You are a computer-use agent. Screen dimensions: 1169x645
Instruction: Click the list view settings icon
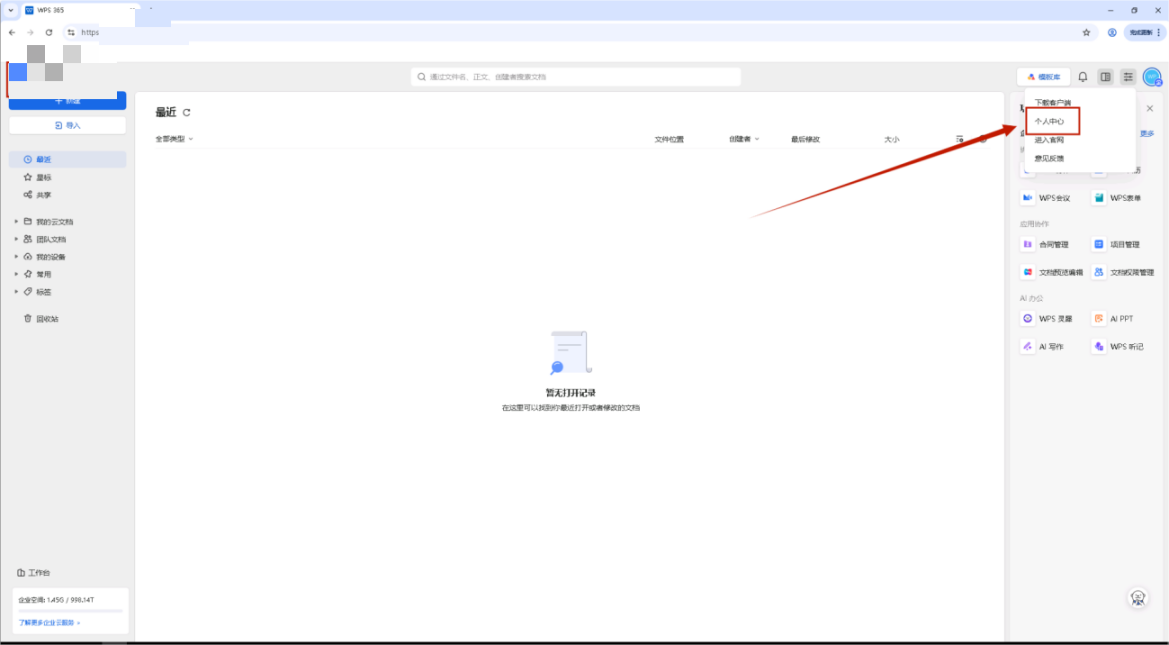960,139
